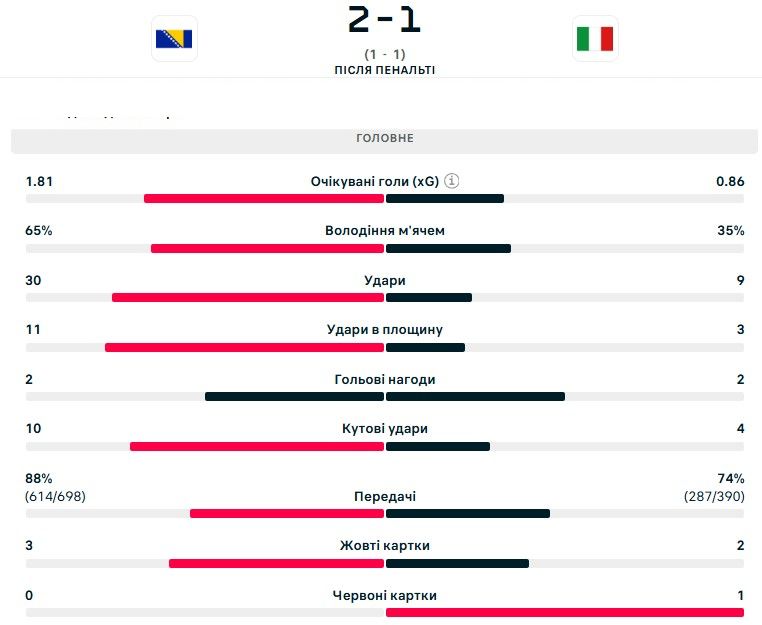Viewport: 762px width, 625px height.
Task: Click the red Удари bar
Action: [248, 297]
